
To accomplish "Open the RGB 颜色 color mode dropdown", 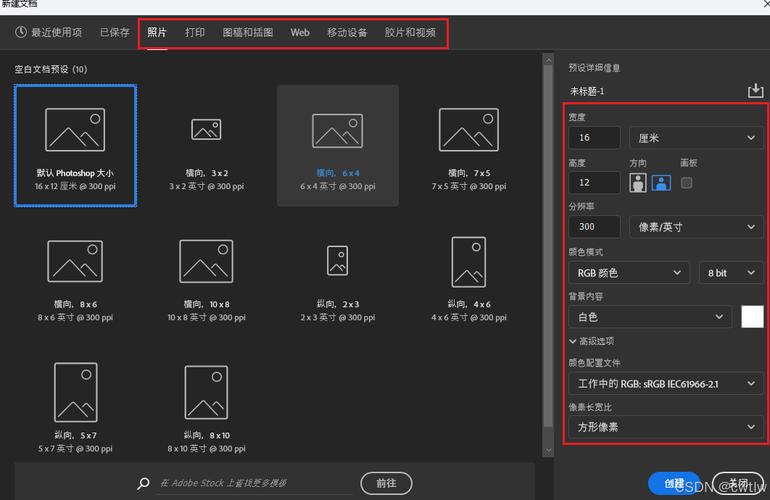I will (x=629, y=273).
